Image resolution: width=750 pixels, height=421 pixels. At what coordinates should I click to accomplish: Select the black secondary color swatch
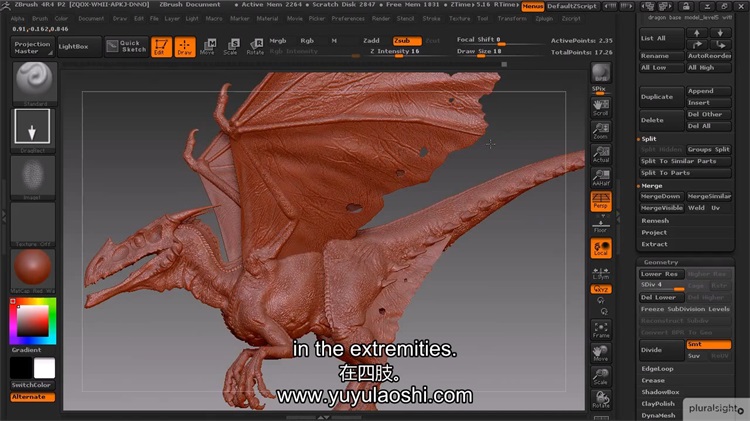(21, 368)
